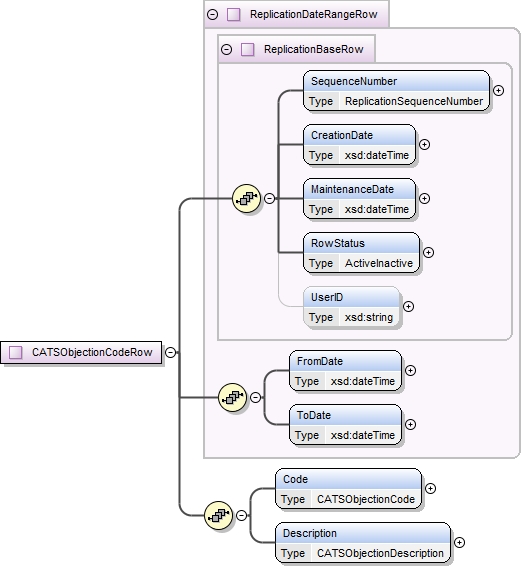Select the SequenceNumber element header
The image size is (522, 568).
(396, 81)
